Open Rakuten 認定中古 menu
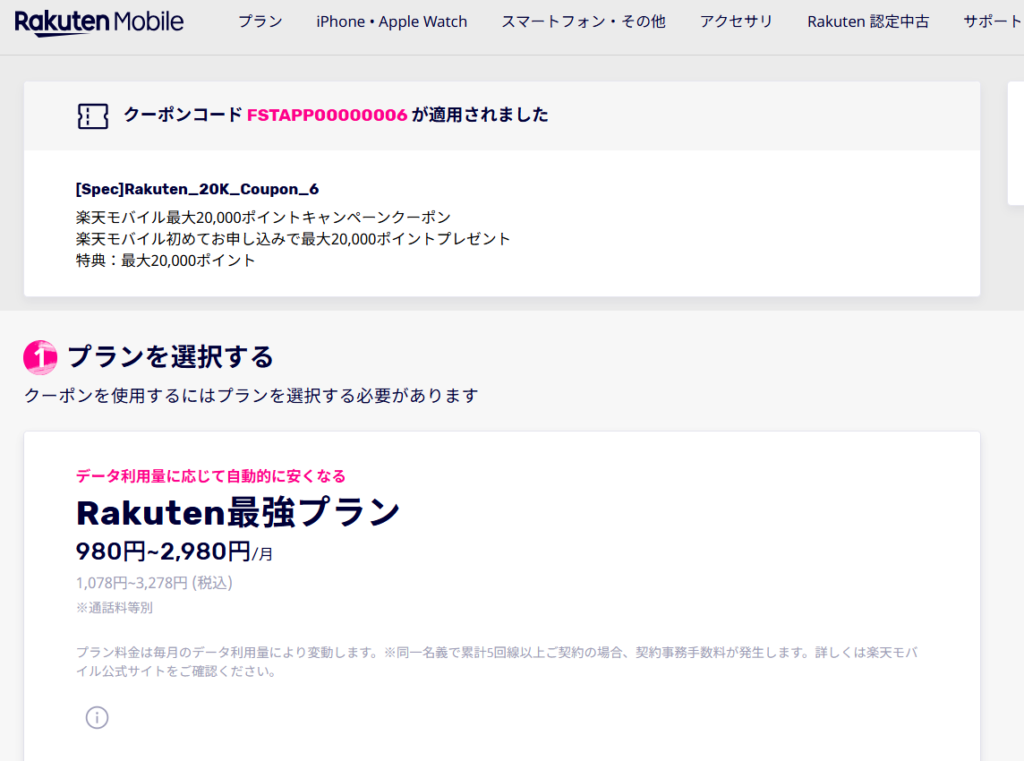Viewport: 1024px width, 761px height. [868, 22]
